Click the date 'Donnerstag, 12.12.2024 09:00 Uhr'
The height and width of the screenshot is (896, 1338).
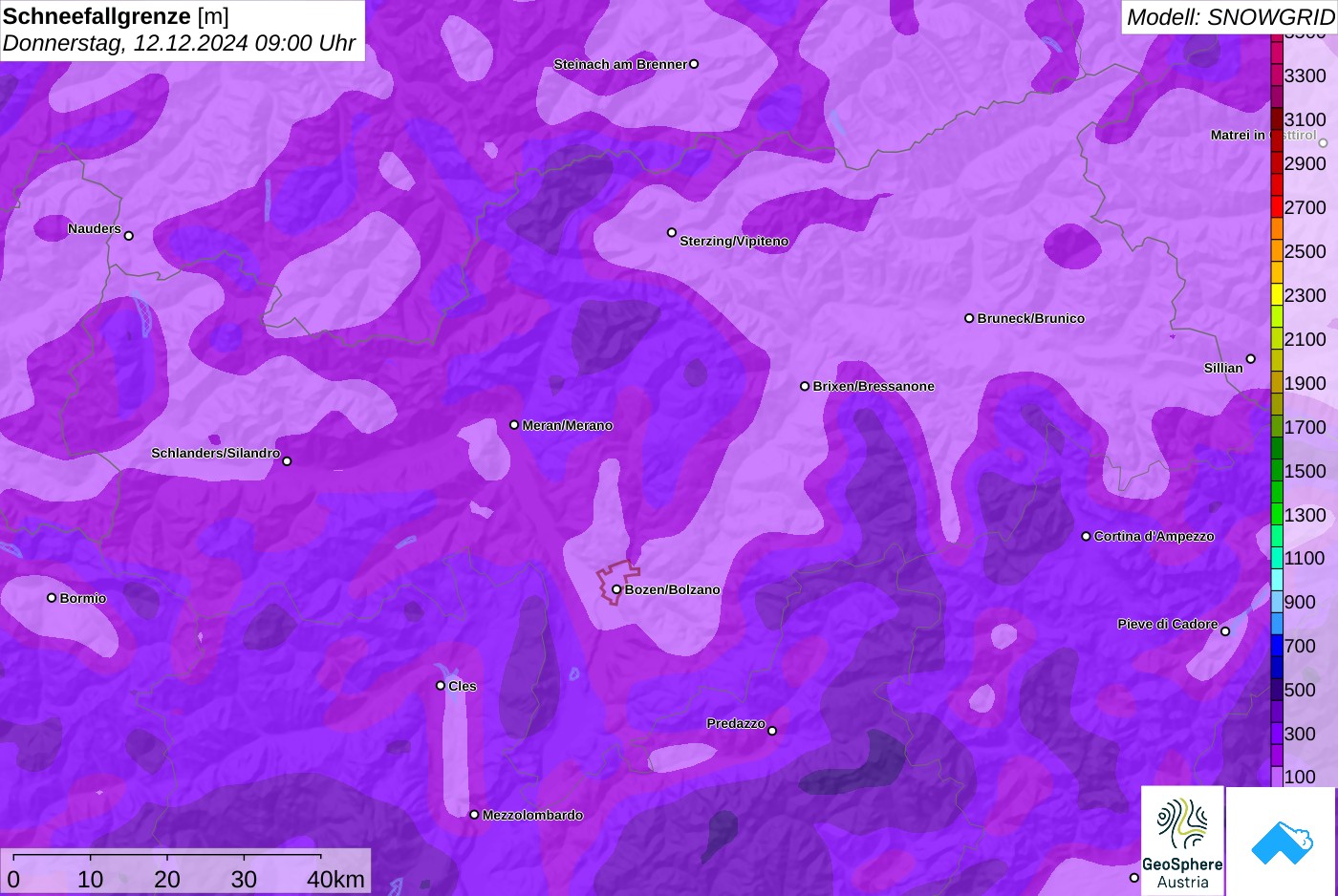179,43
